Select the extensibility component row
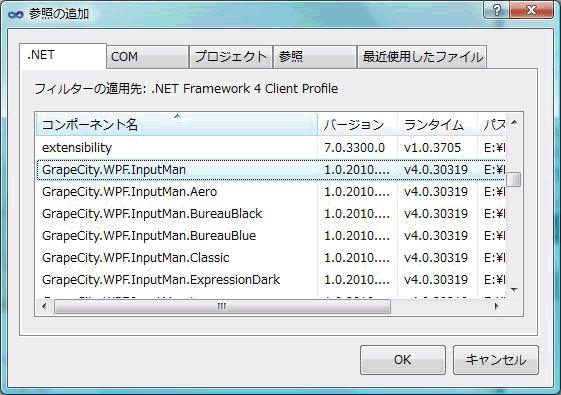561x395 pixels. (x=271, y=147)
